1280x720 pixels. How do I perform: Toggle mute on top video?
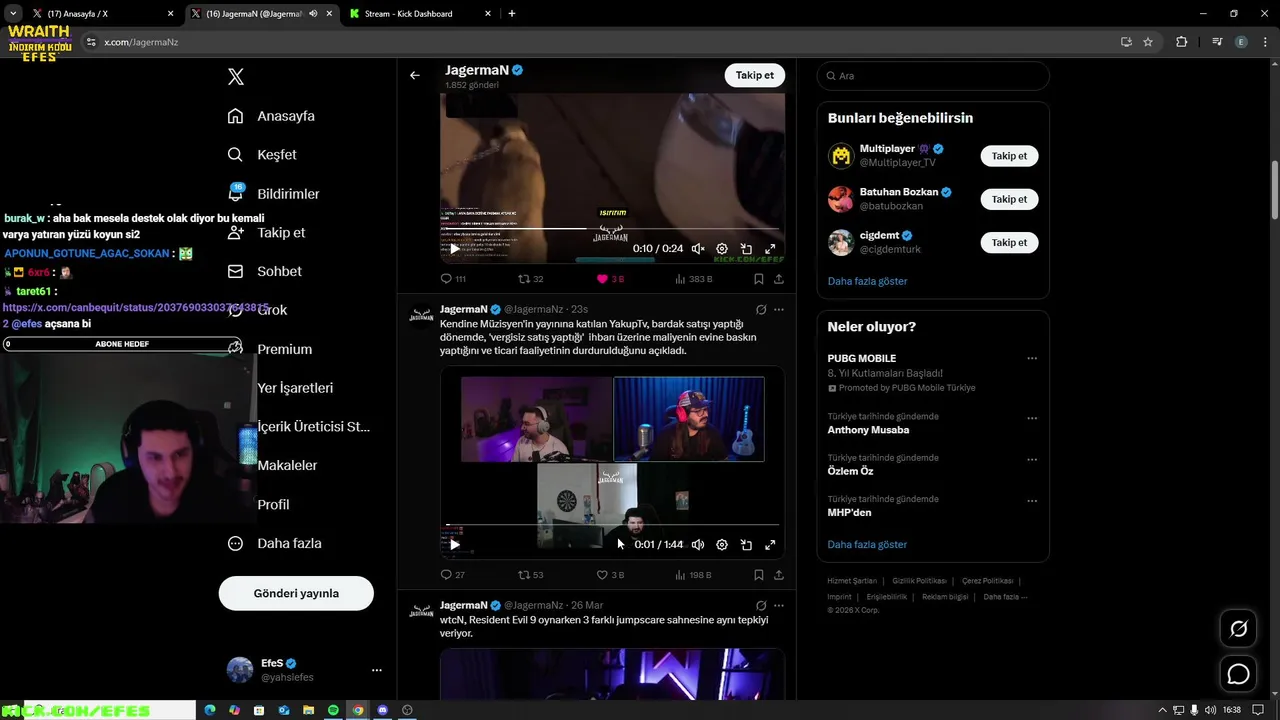(698, 249)
